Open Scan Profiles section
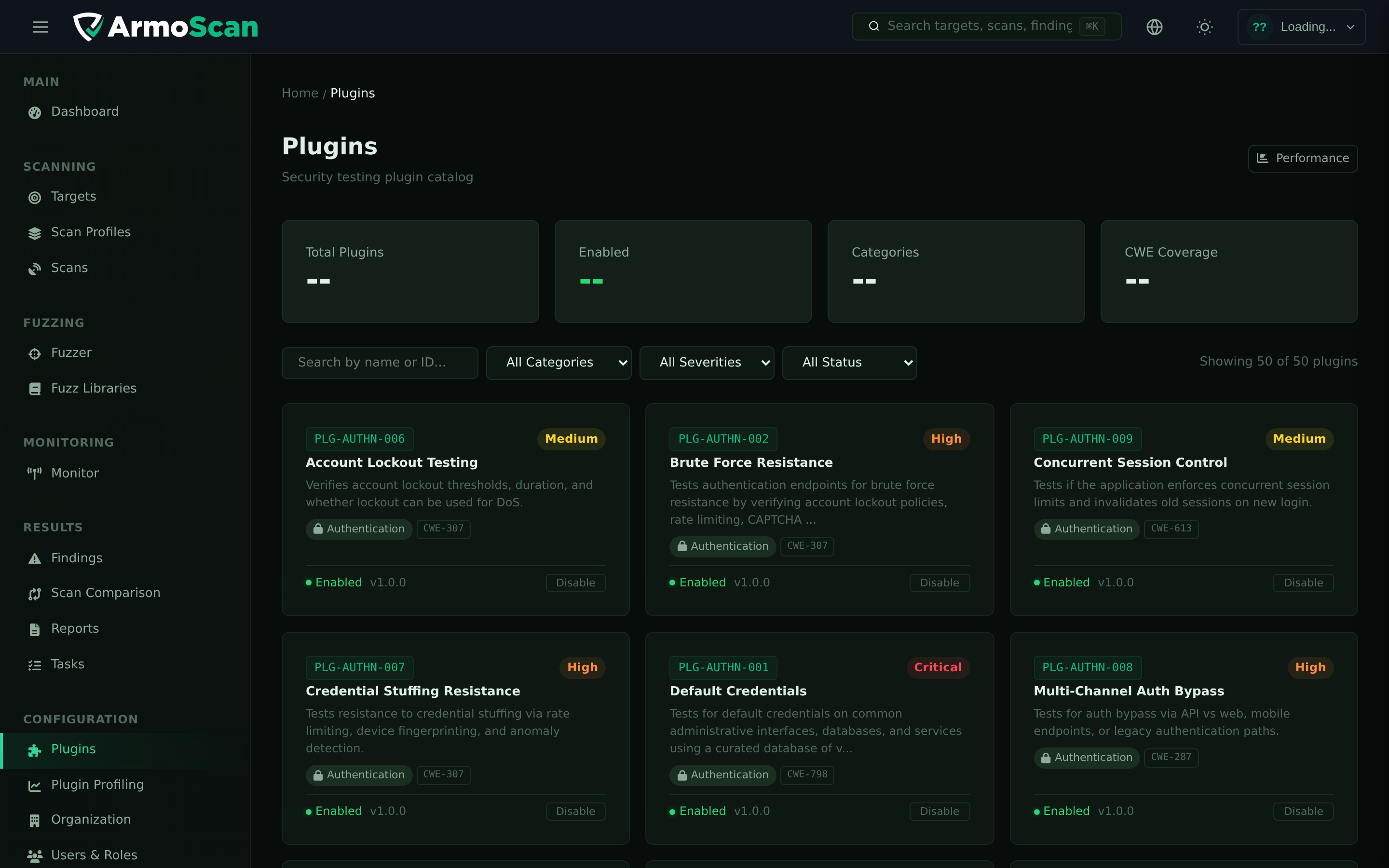This screenshot has width=1389, height=868. (x=125, y=232)
